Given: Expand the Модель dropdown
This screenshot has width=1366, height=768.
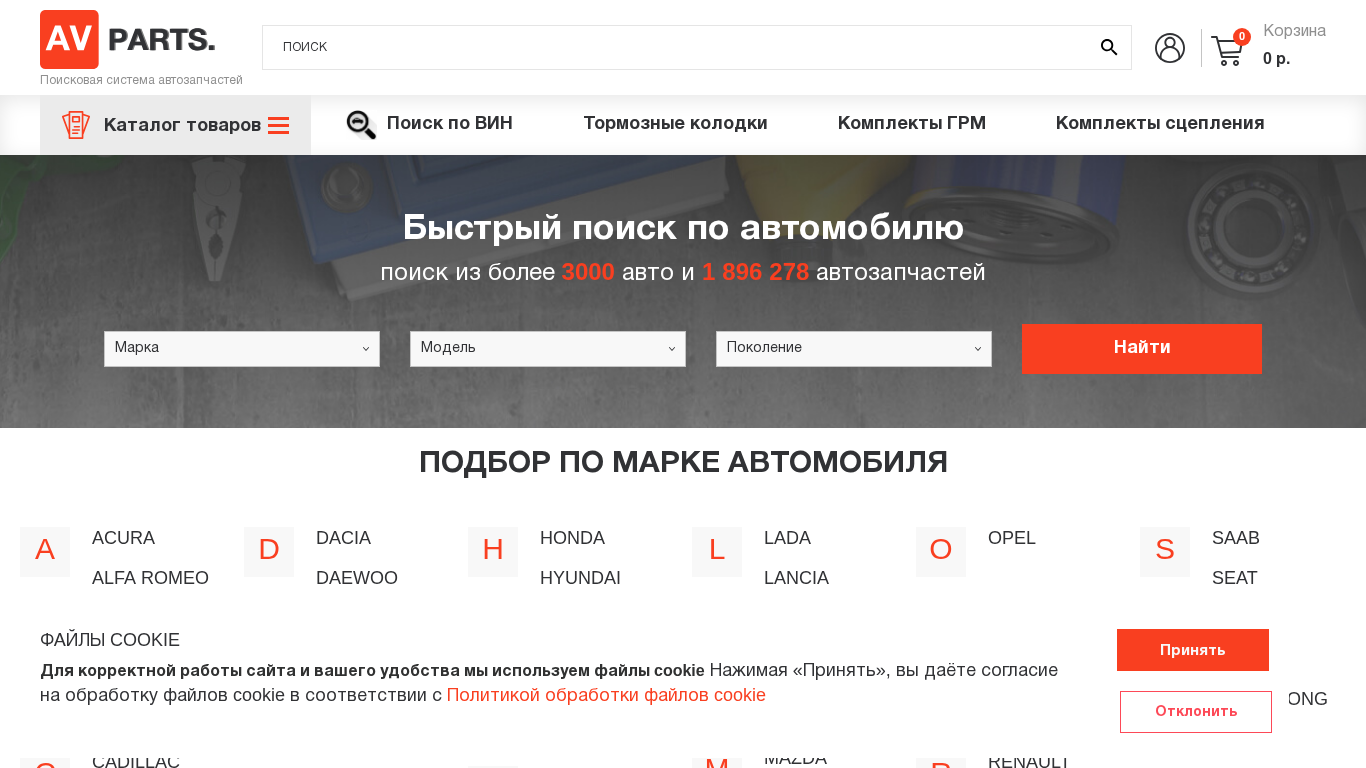Looking at the screenshot, I should pos(548,349).
